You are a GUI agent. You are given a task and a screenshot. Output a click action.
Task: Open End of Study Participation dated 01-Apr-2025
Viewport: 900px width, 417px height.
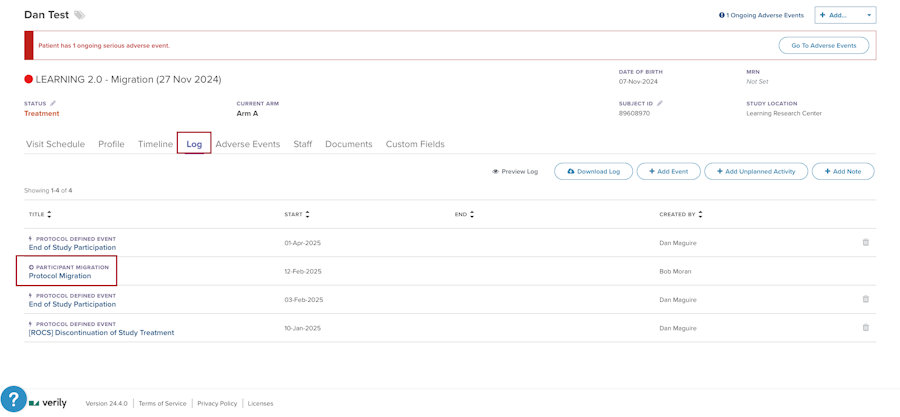click(72, 248)
